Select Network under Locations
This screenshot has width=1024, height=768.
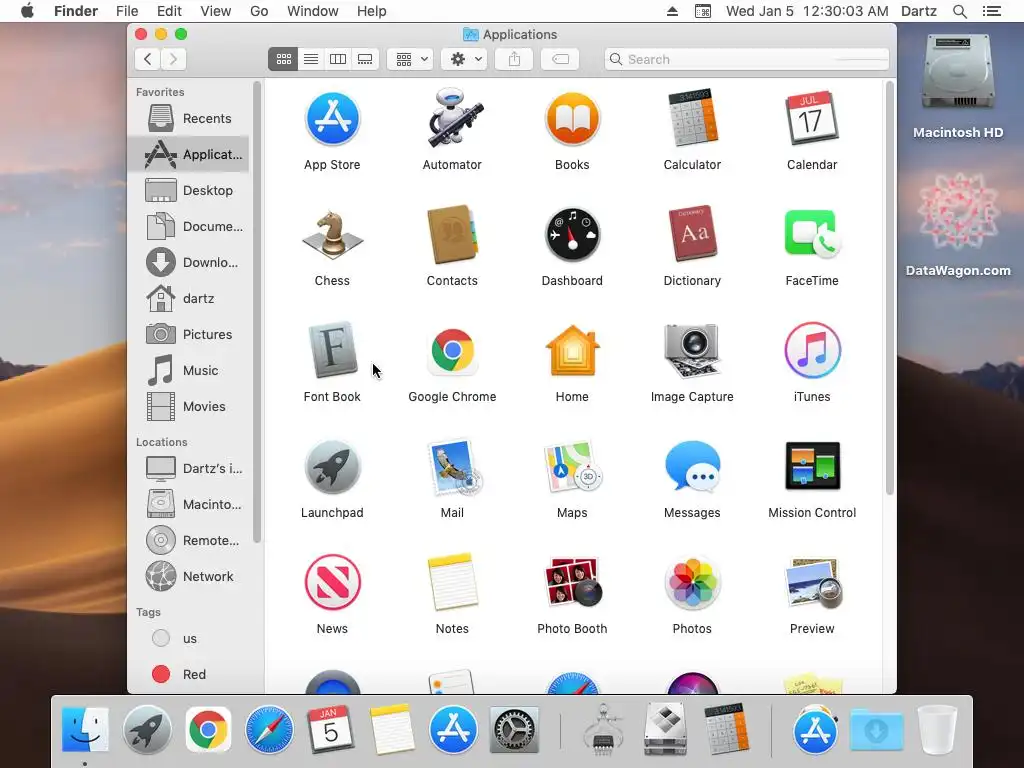coord(189,576)
